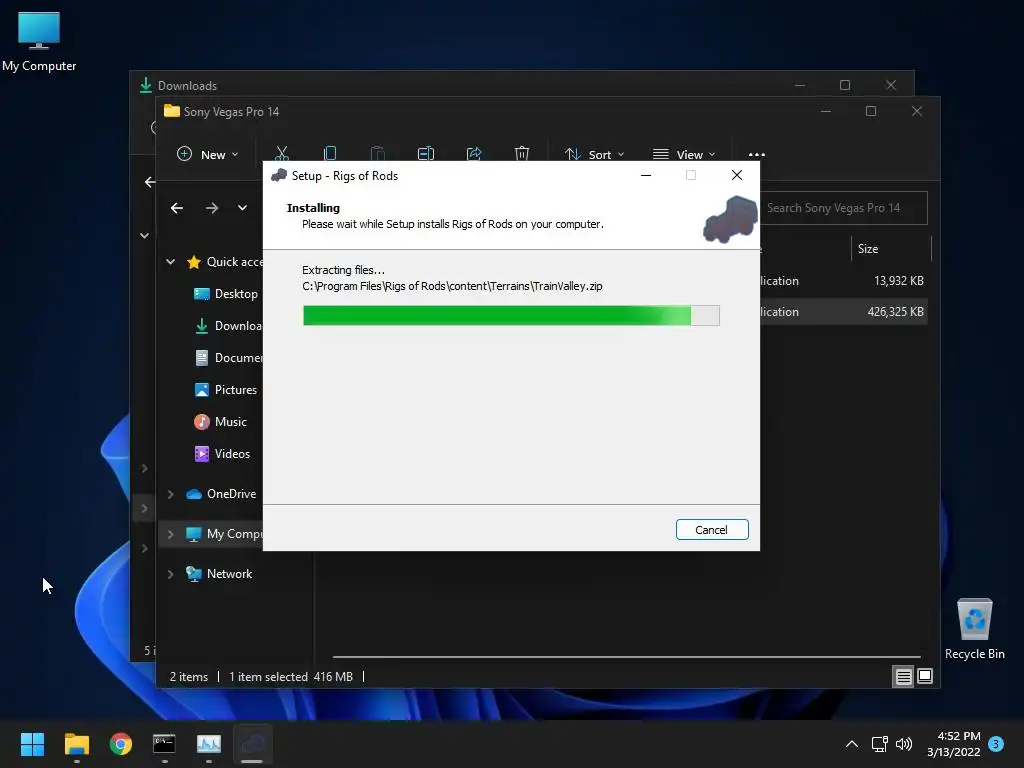Screen dimensions: 1024x768
Task: Open File Explorer from the taskbar
Action: click(76, 744)
